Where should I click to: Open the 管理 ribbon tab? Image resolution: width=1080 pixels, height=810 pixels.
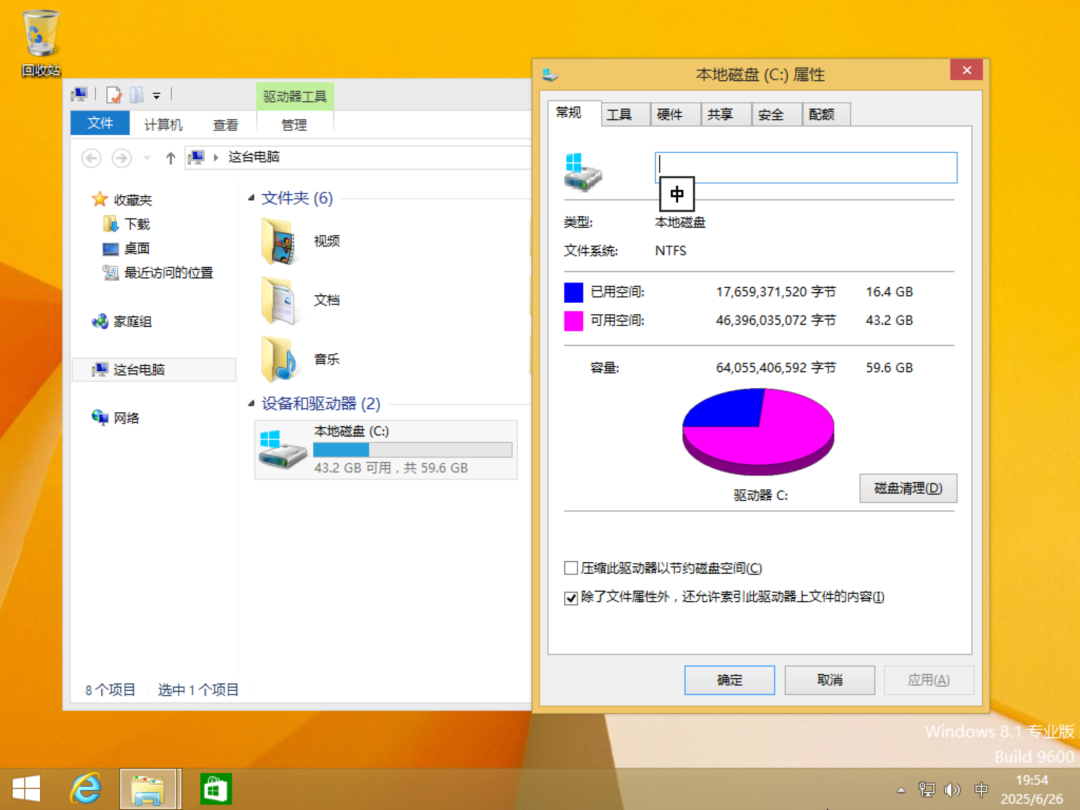pos(294,125)
